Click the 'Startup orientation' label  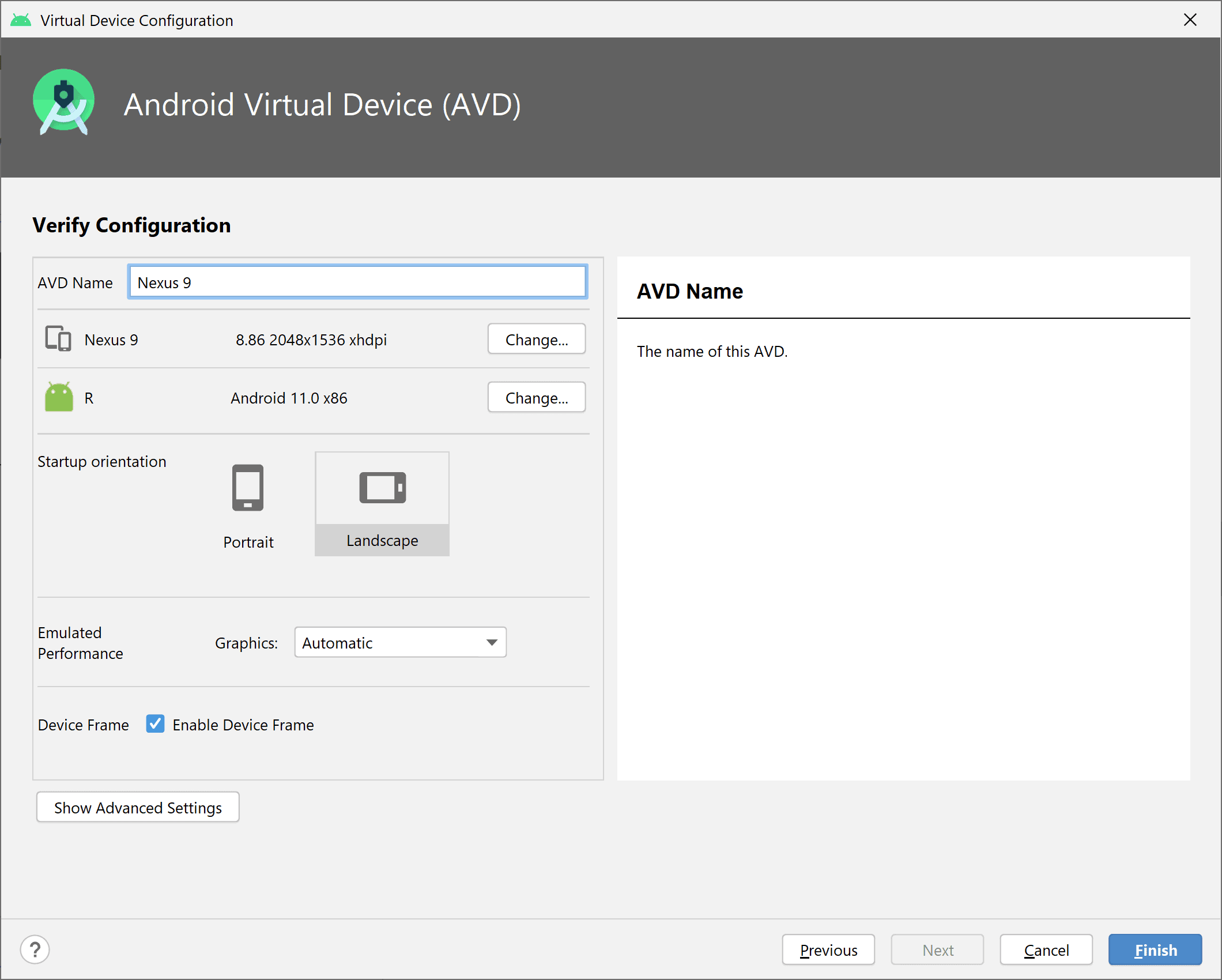[102, 462]
